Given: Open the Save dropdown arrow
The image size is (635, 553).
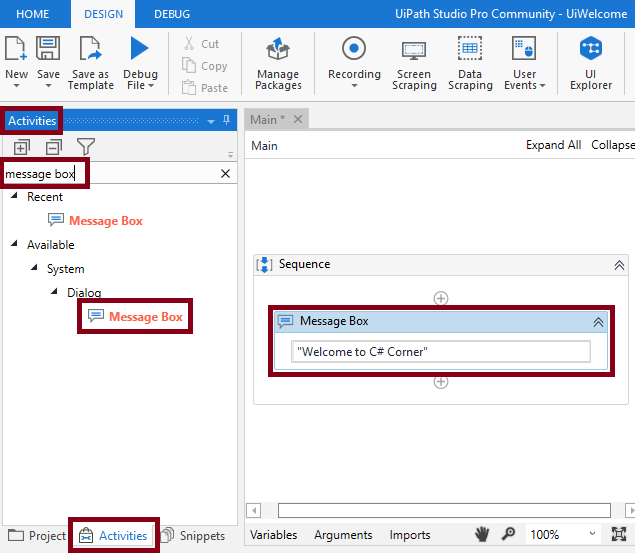Looking at the screenshot, I should tap(48, 86).
